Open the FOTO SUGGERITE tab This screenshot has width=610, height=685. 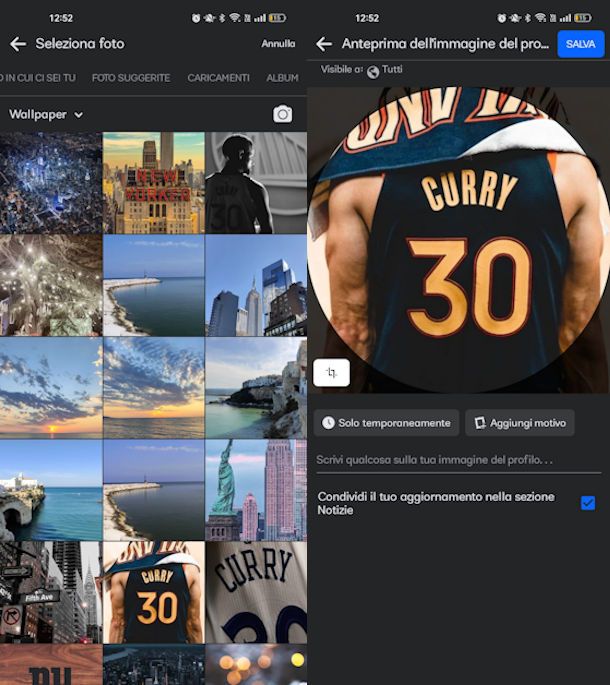pyautogui.click(x=131, y=78)
